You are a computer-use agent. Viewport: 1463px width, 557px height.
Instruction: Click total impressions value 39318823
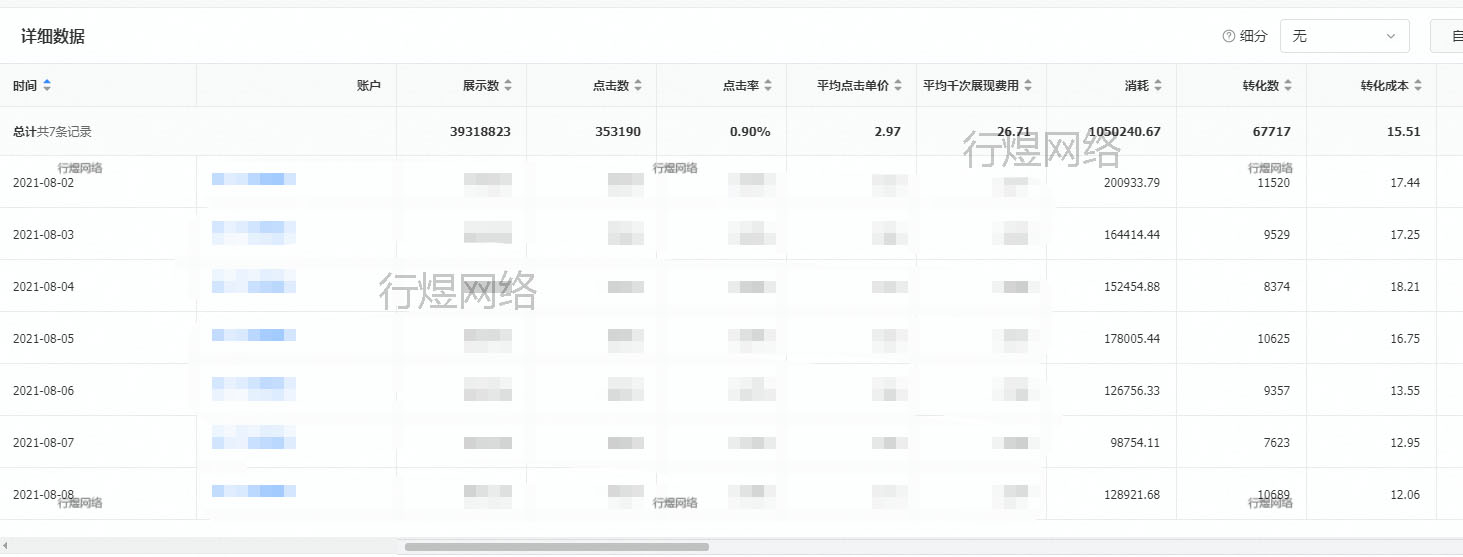tap(481, 132)
